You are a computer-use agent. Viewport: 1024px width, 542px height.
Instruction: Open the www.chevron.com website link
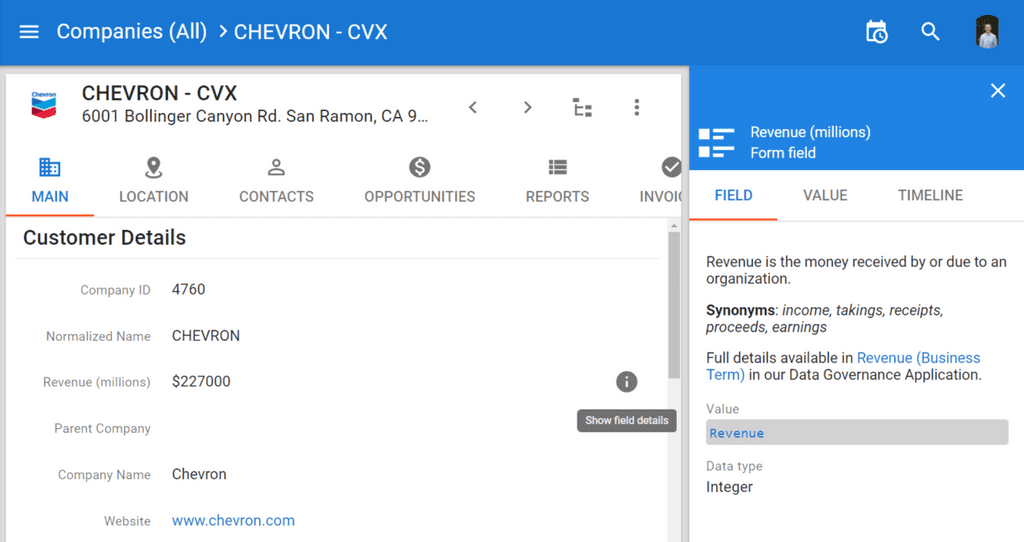tap(233, 520)
